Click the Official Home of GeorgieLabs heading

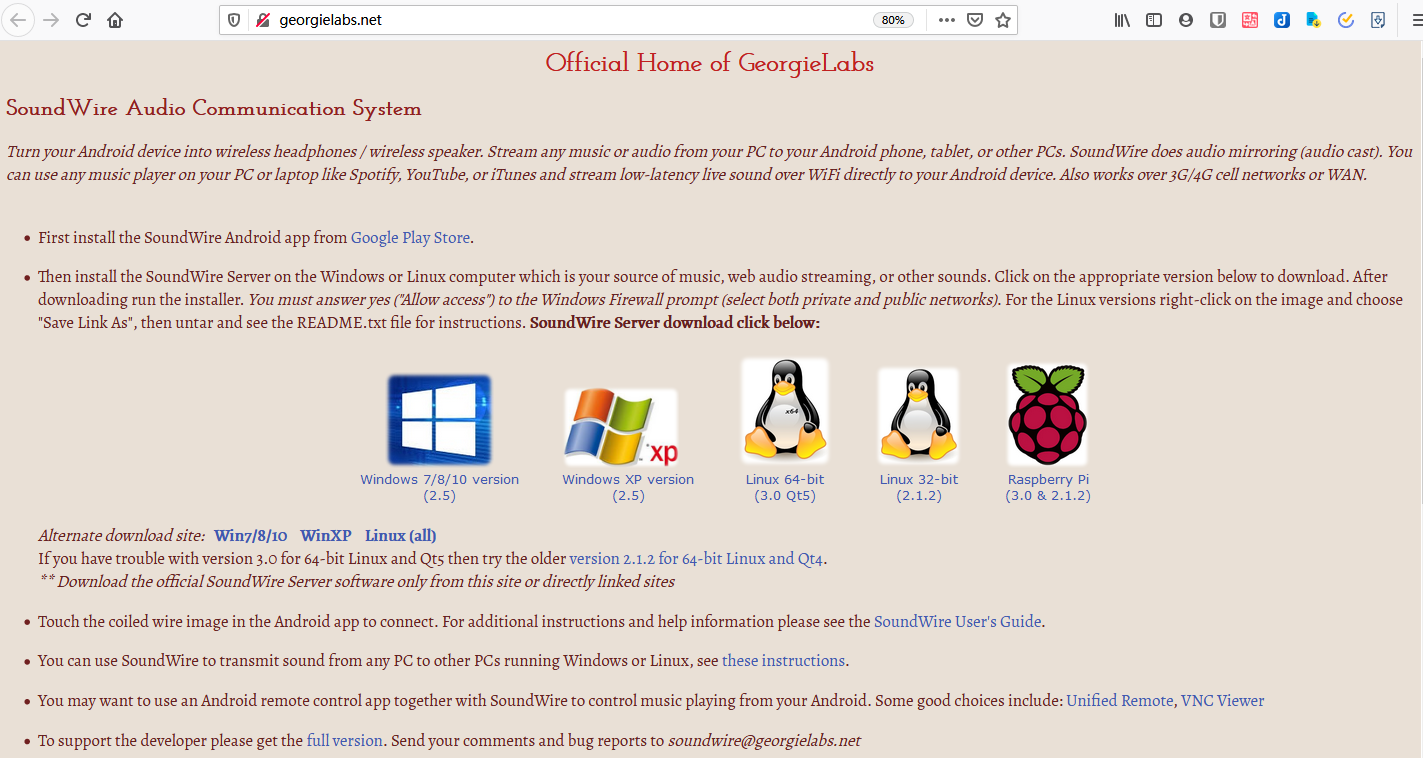pyautogui.click(x=710, y=63)
